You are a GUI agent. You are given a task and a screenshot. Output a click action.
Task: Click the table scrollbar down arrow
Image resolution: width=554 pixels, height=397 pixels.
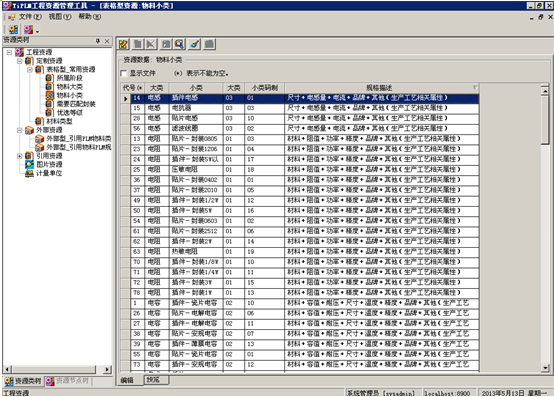click(545, 368)
